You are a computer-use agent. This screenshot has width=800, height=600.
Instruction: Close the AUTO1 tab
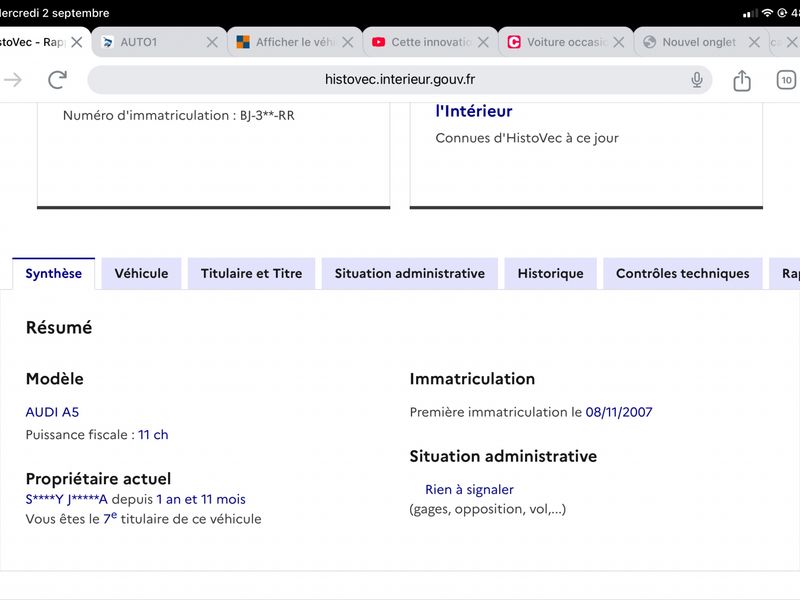(212, 42)
